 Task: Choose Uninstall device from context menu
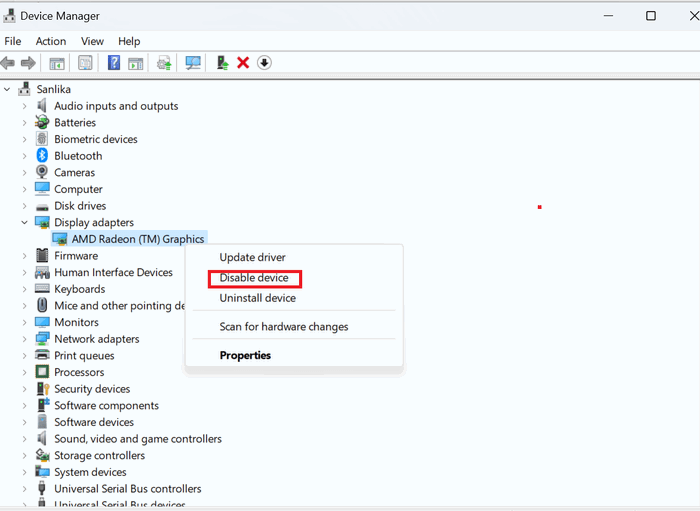coord(258,298)
